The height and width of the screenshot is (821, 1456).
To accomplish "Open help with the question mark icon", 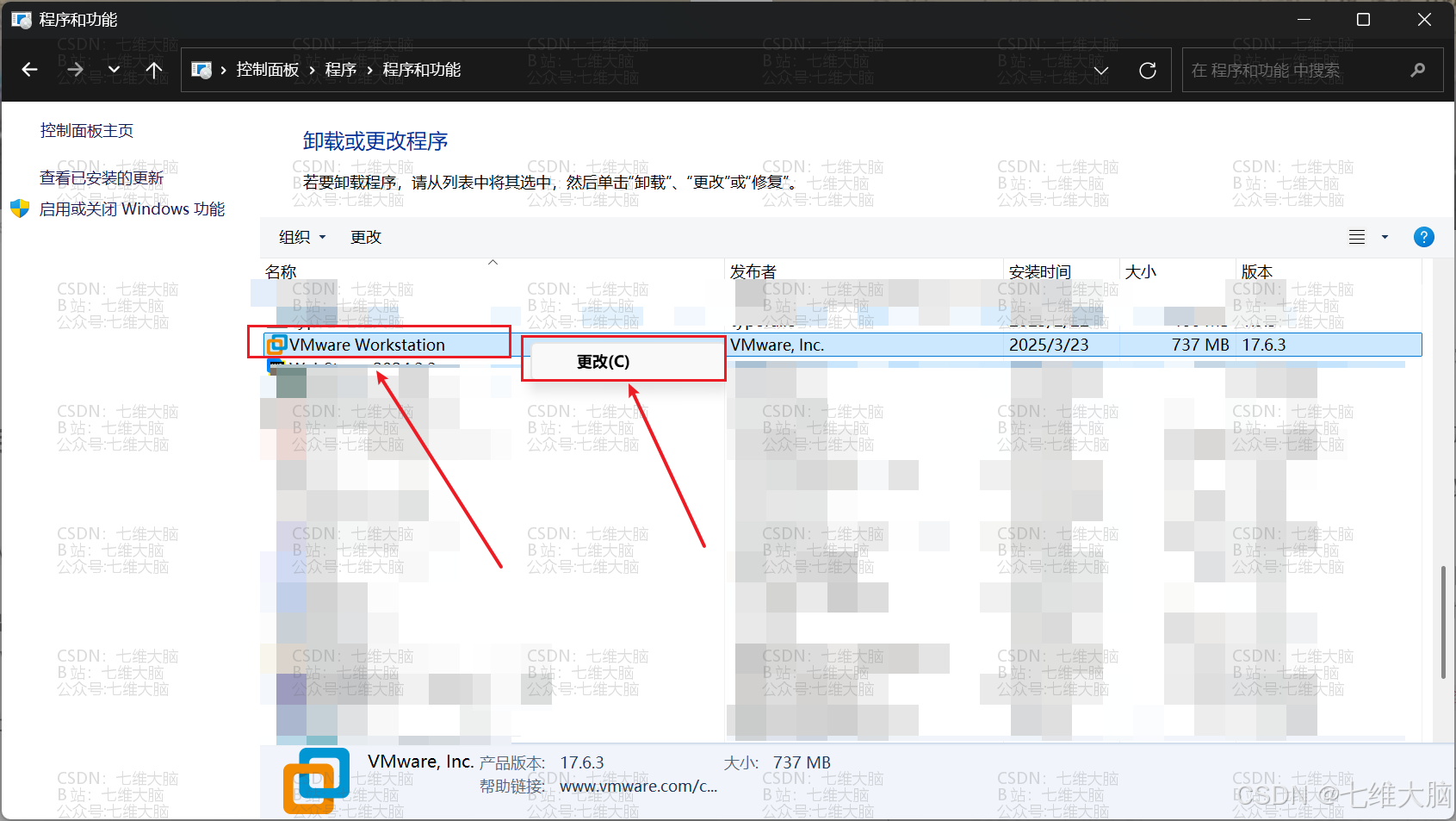I will click(1424, 237).
